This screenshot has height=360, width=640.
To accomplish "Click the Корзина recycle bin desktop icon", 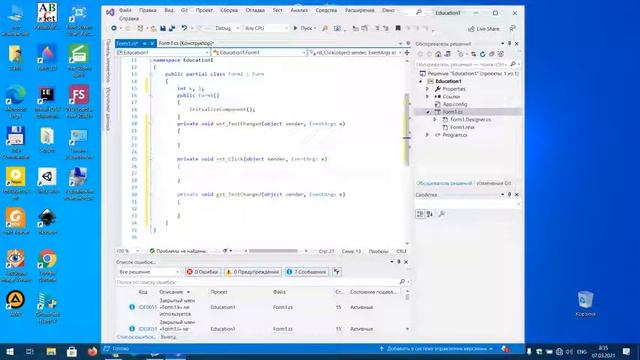I will click(x=585, y=304).
